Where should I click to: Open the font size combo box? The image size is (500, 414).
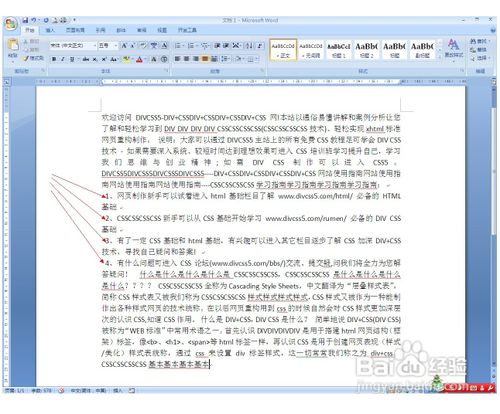[x=108, y=45]
